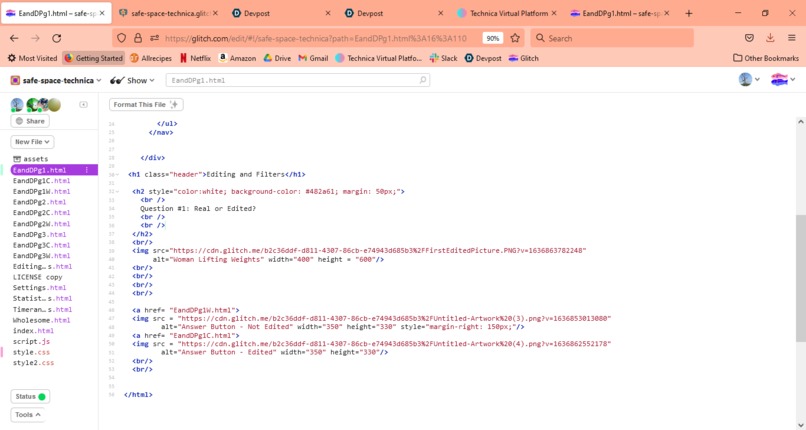Click the padlock site security icon

[138, 38]
